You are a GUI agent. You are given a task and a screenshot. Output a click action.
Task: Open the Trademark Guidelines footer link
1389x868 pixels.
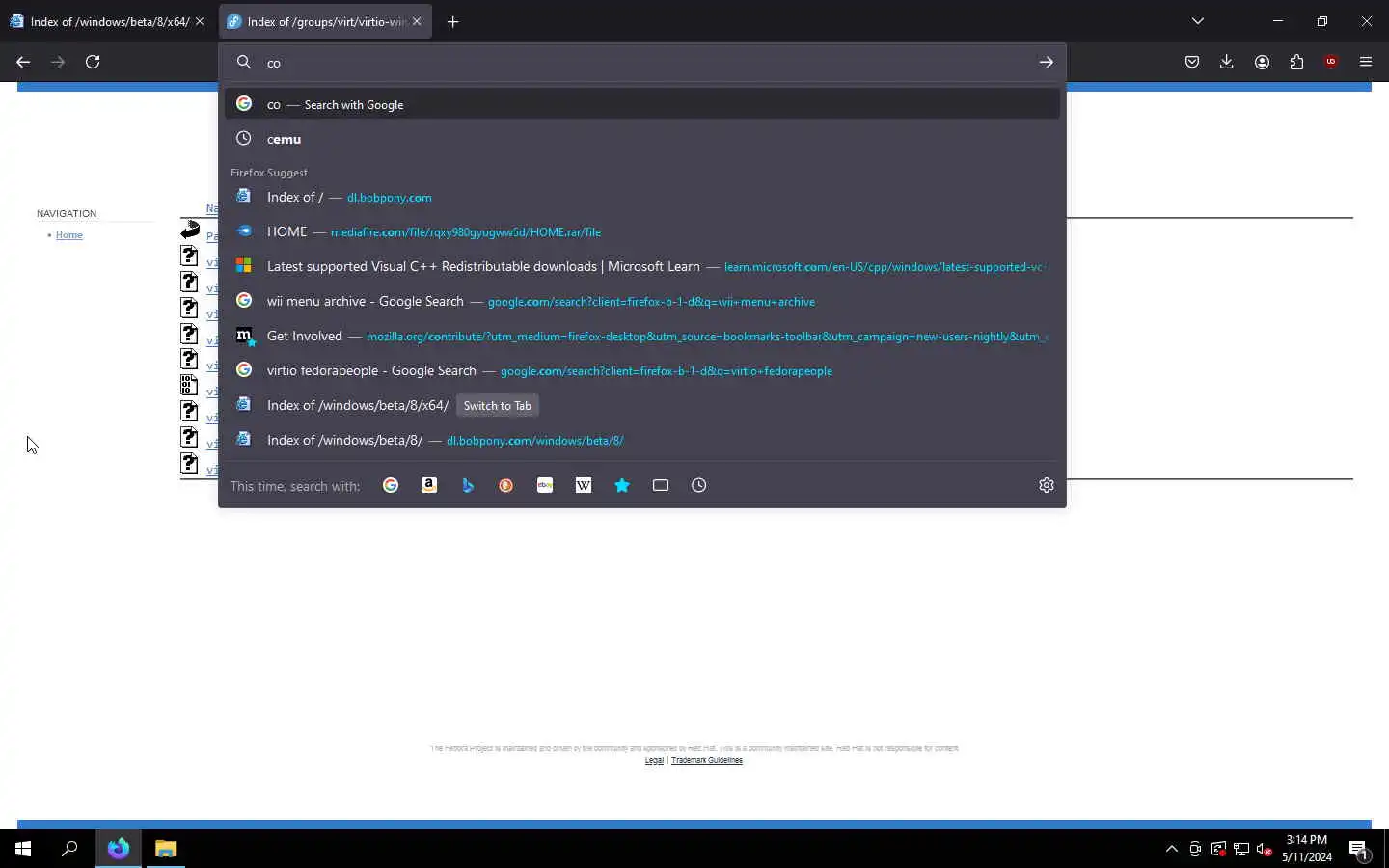707,760
